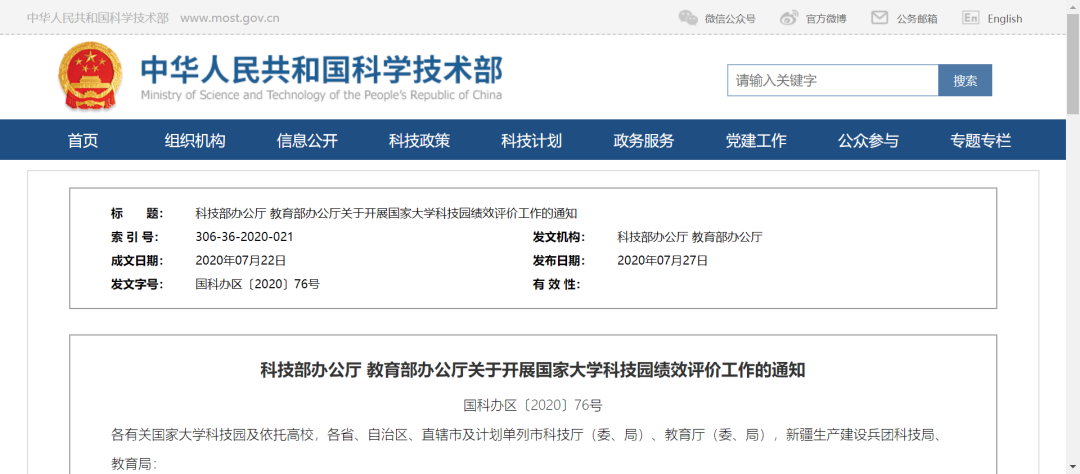Select index number 306-36-2020-021
This screenshot has height=474, width=1080.
click(245, 237)
